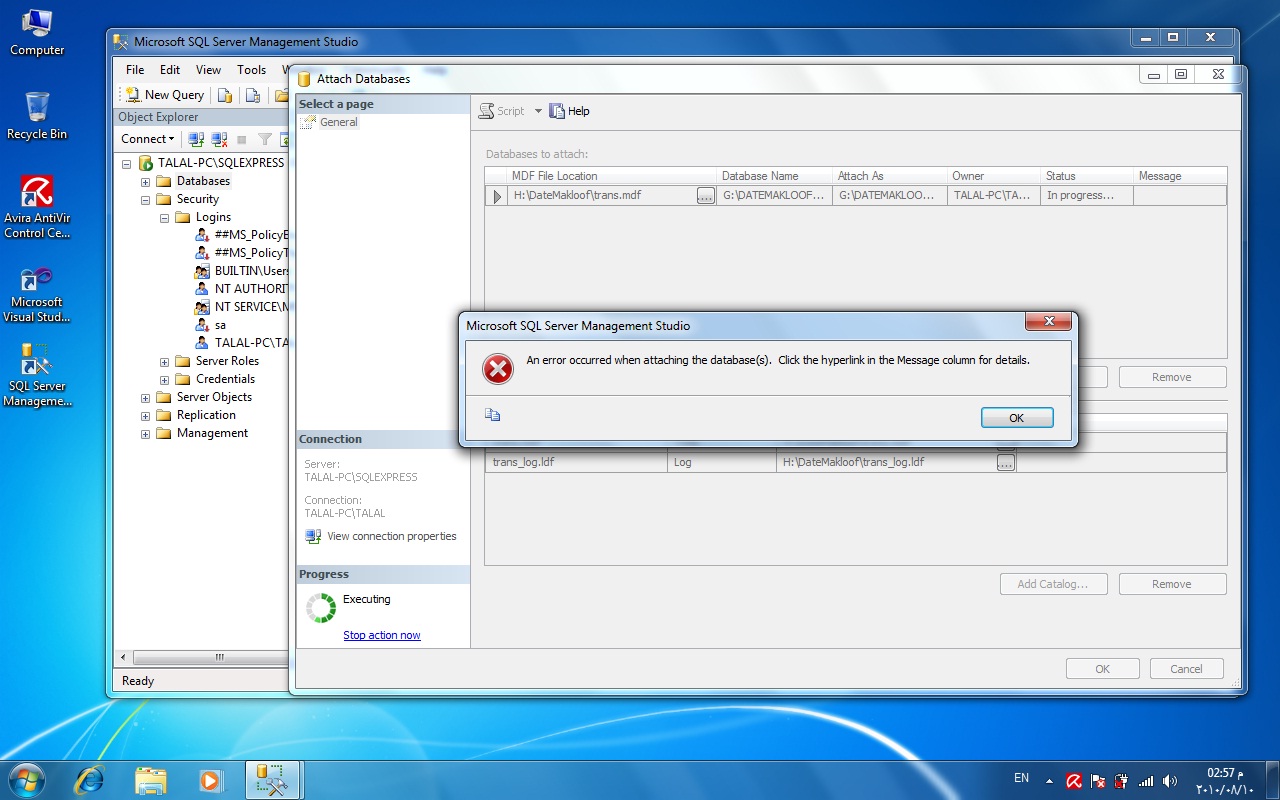
Task: Click the Stop action now link
Action: (382, 635)
